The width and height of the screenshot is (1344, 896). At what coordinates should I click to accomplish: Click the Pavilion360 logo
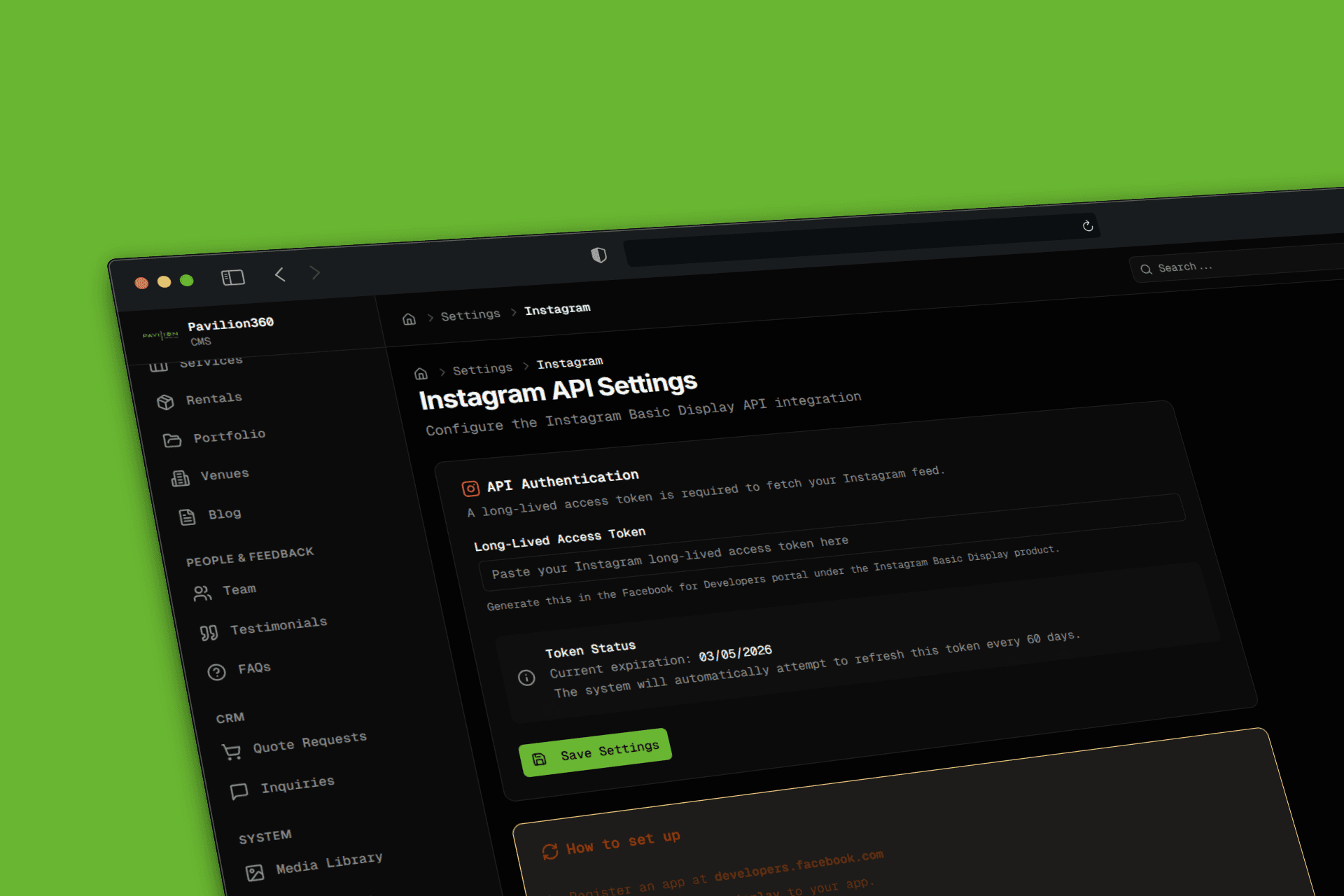pyautogui.click(x=160, y=335)
